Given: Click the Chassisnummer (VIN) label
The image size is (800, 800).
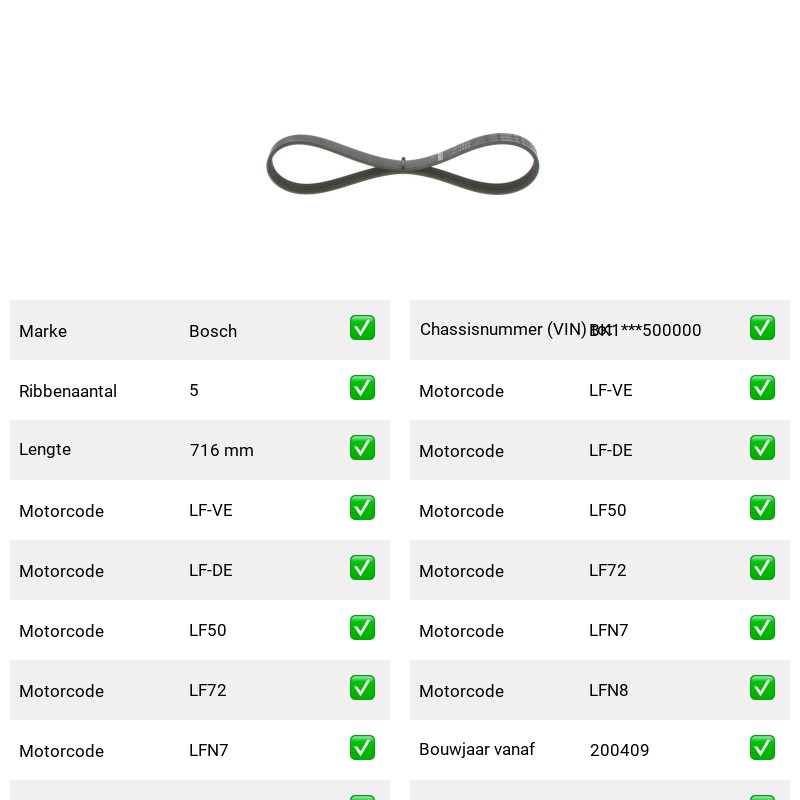Looking at the screenshot, I should pos(503,330).
